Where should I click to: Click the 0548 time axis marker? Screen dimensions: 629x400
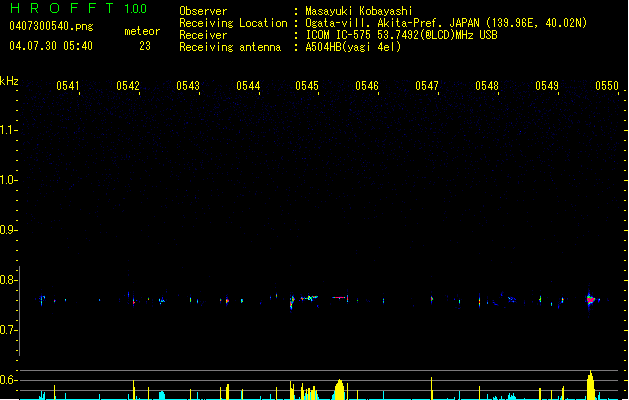tap(487, 86)
